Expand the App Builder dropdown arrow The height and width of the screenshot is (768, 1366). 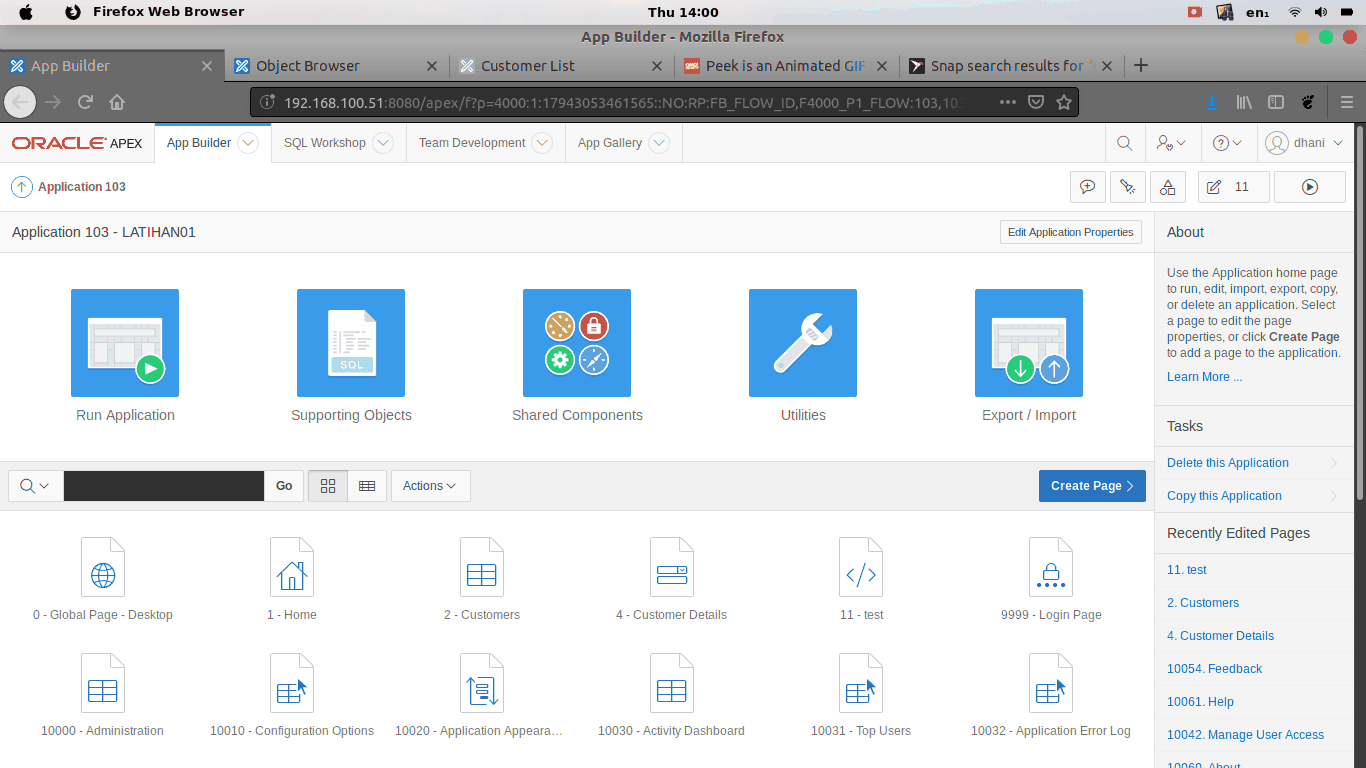tap(248, 143)
